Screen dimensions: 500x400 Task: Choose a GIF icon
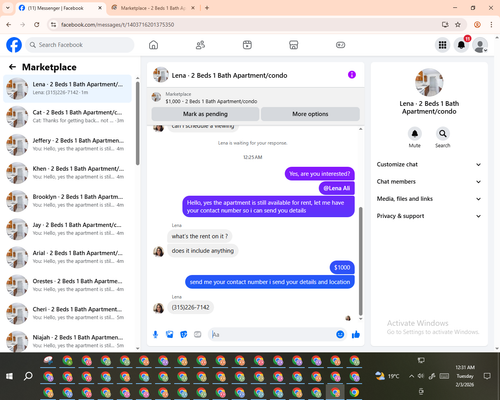pyautogui.click(x=198, y=334)
